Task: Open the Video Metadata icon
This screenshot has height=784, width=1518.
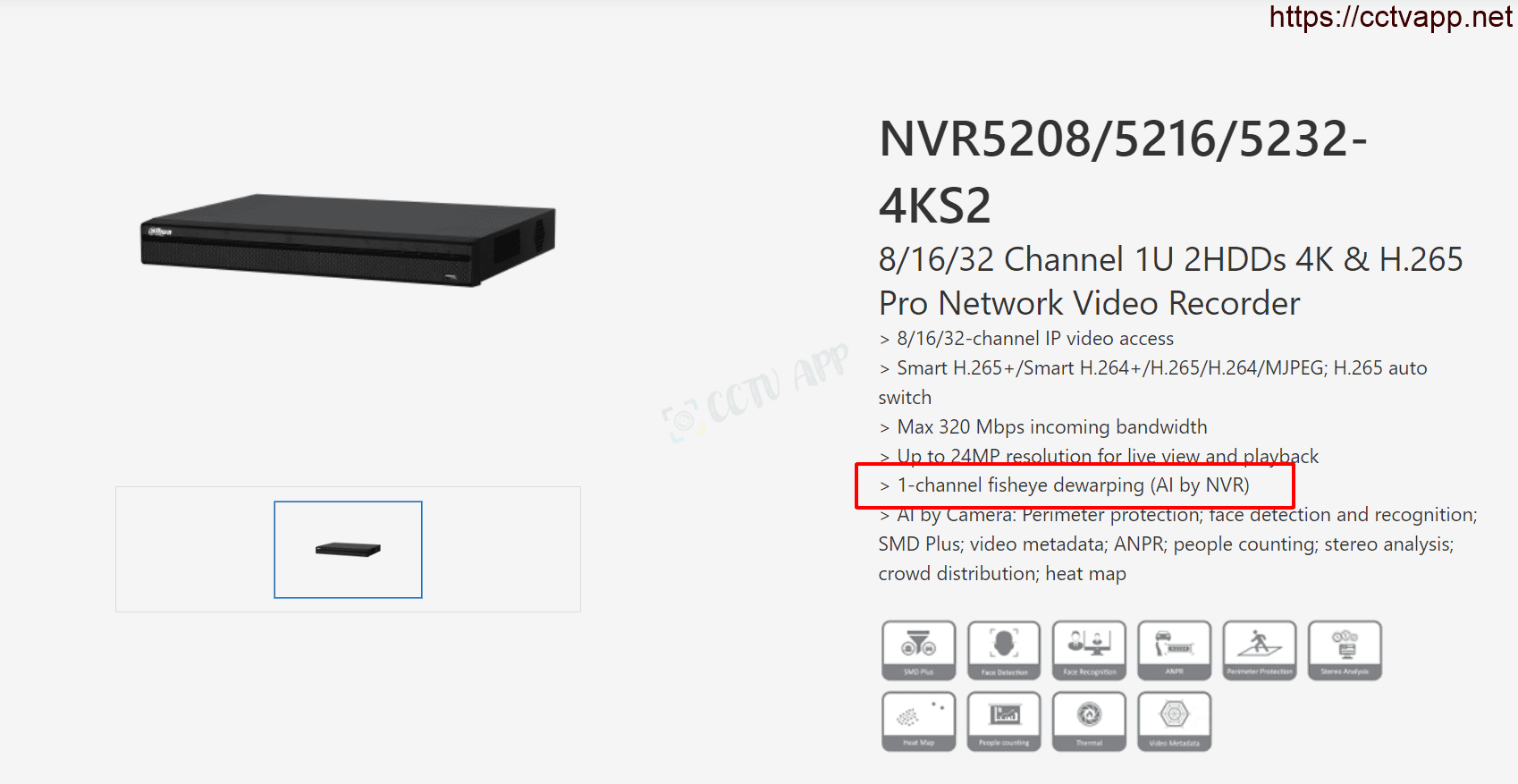Action: point(1175,721)
